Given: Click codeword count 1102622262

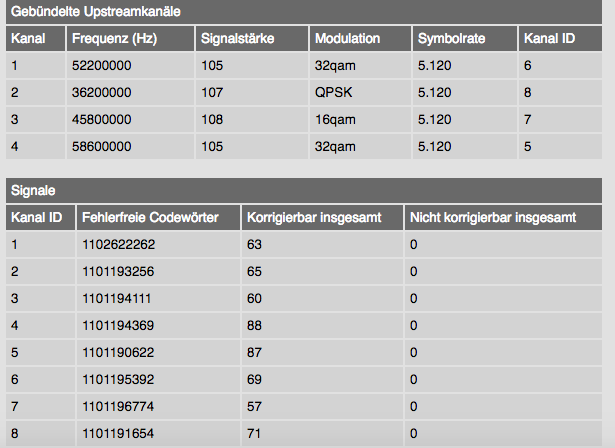Looking at the screenshot, I should [118, 243].
